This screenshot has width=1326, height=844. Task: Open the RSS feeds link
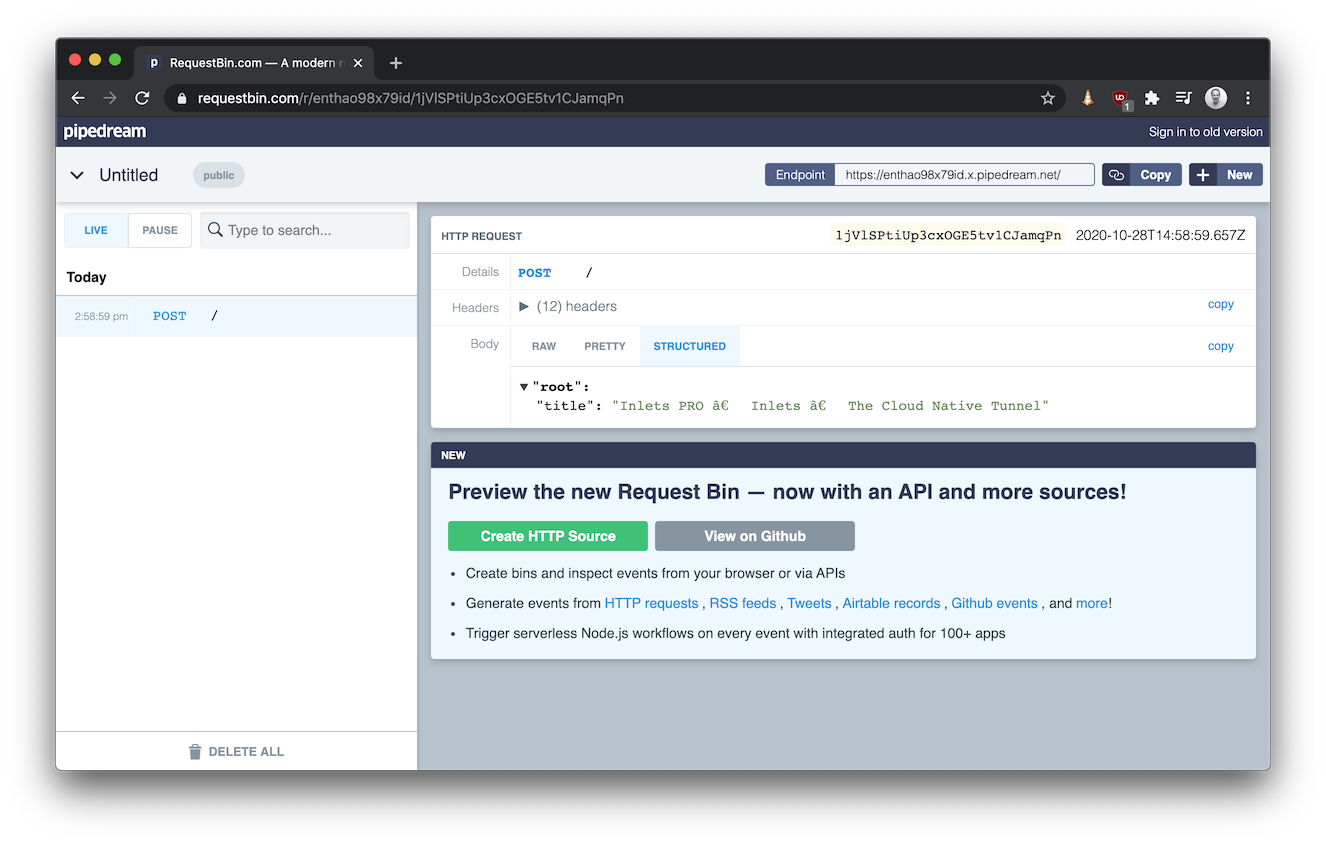(x=743, y=603)
